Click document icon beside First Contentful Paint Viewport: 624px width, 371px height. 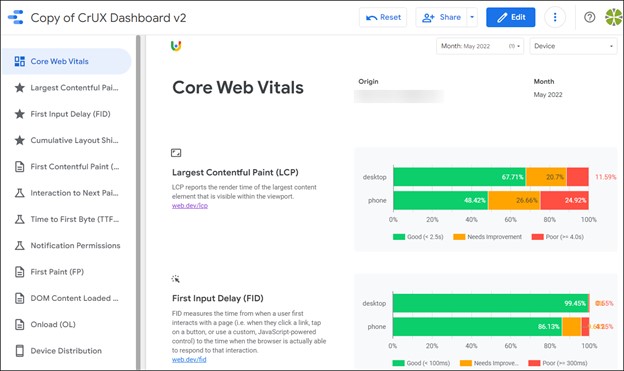point(20,166)
